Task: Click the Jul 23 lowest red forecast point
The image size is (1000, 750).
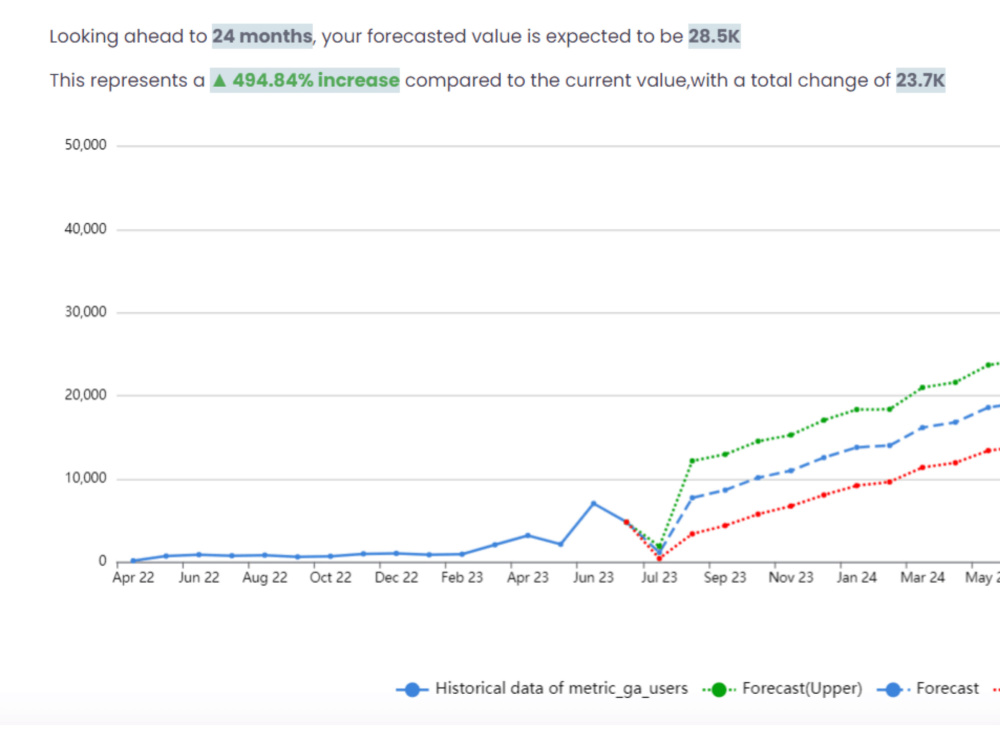Action: point(659,559)
